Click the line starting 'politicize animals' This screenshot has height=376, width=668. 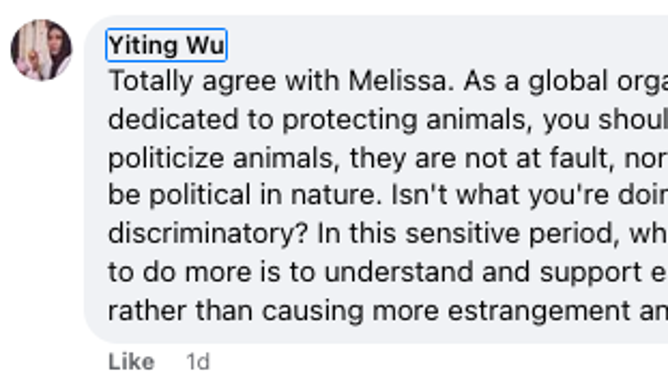388,158
